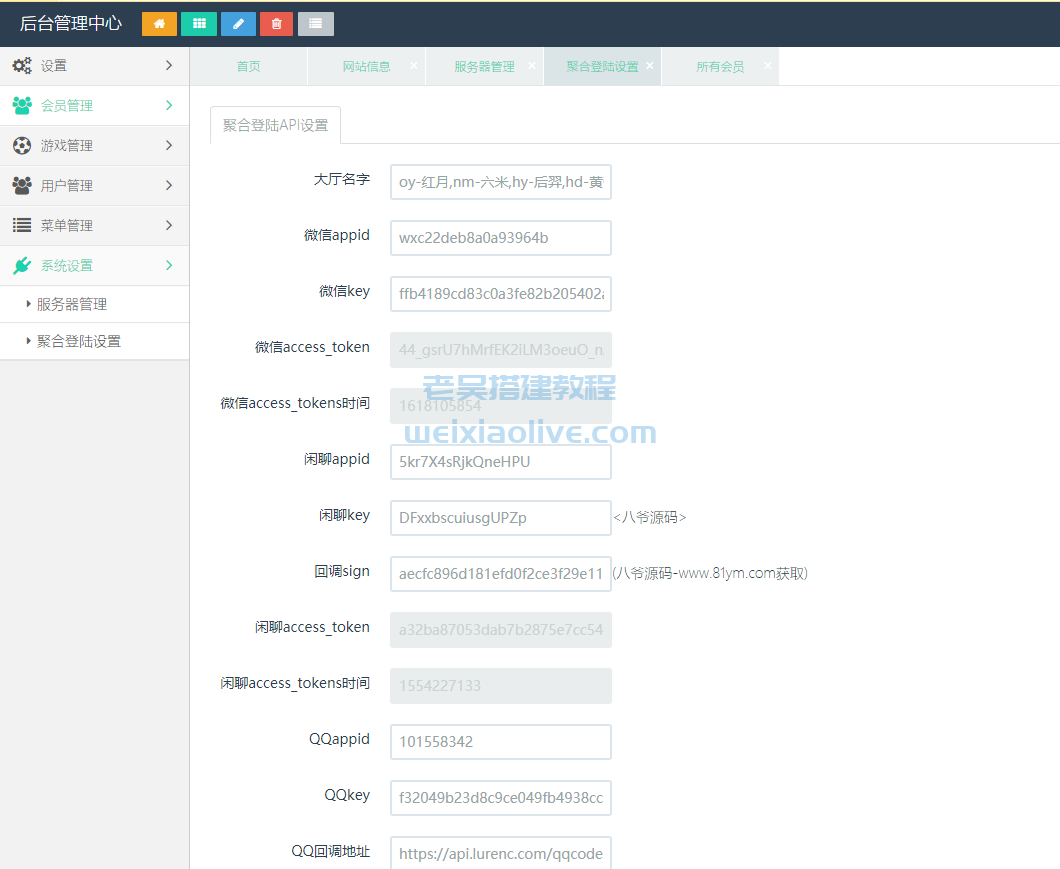The image size is (1060, 869).
Task: Expand the 游戏管理 sidebar menu
Action: click(94, 146)
